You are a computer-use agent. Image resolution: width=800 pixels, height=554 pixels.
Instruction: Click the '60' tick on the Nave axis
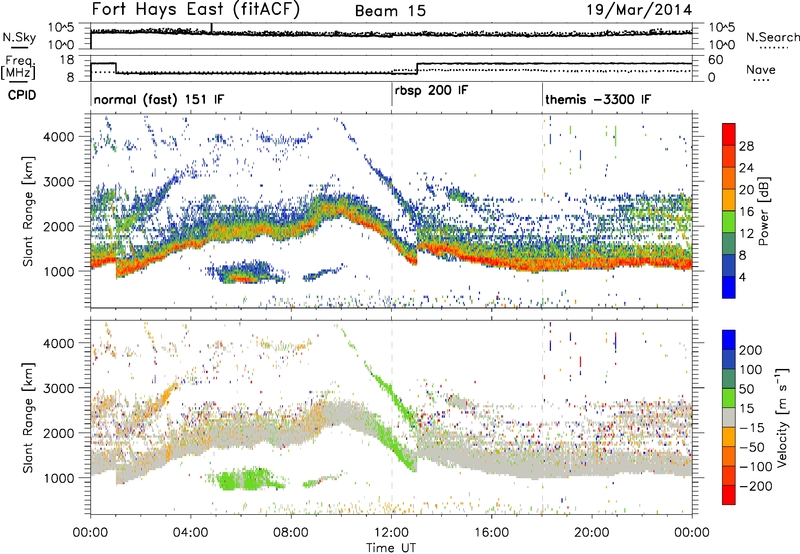[715, 60]
